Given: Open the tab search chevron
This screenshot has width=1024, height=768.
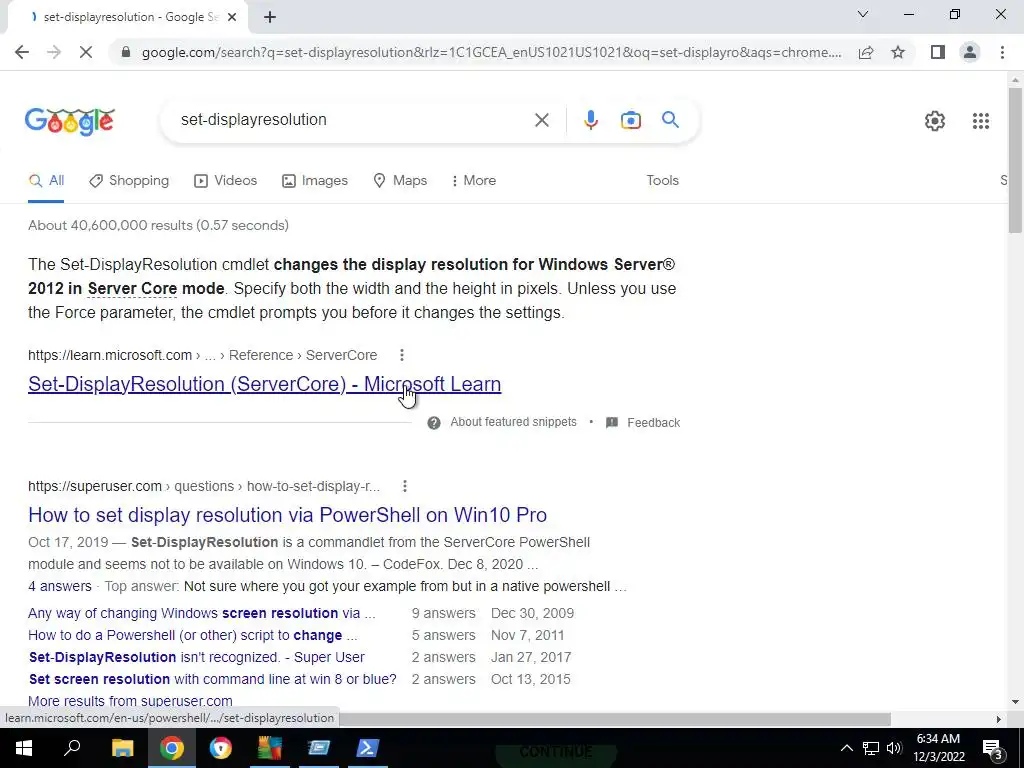Looking at the screenshot, I should (863, 14).
